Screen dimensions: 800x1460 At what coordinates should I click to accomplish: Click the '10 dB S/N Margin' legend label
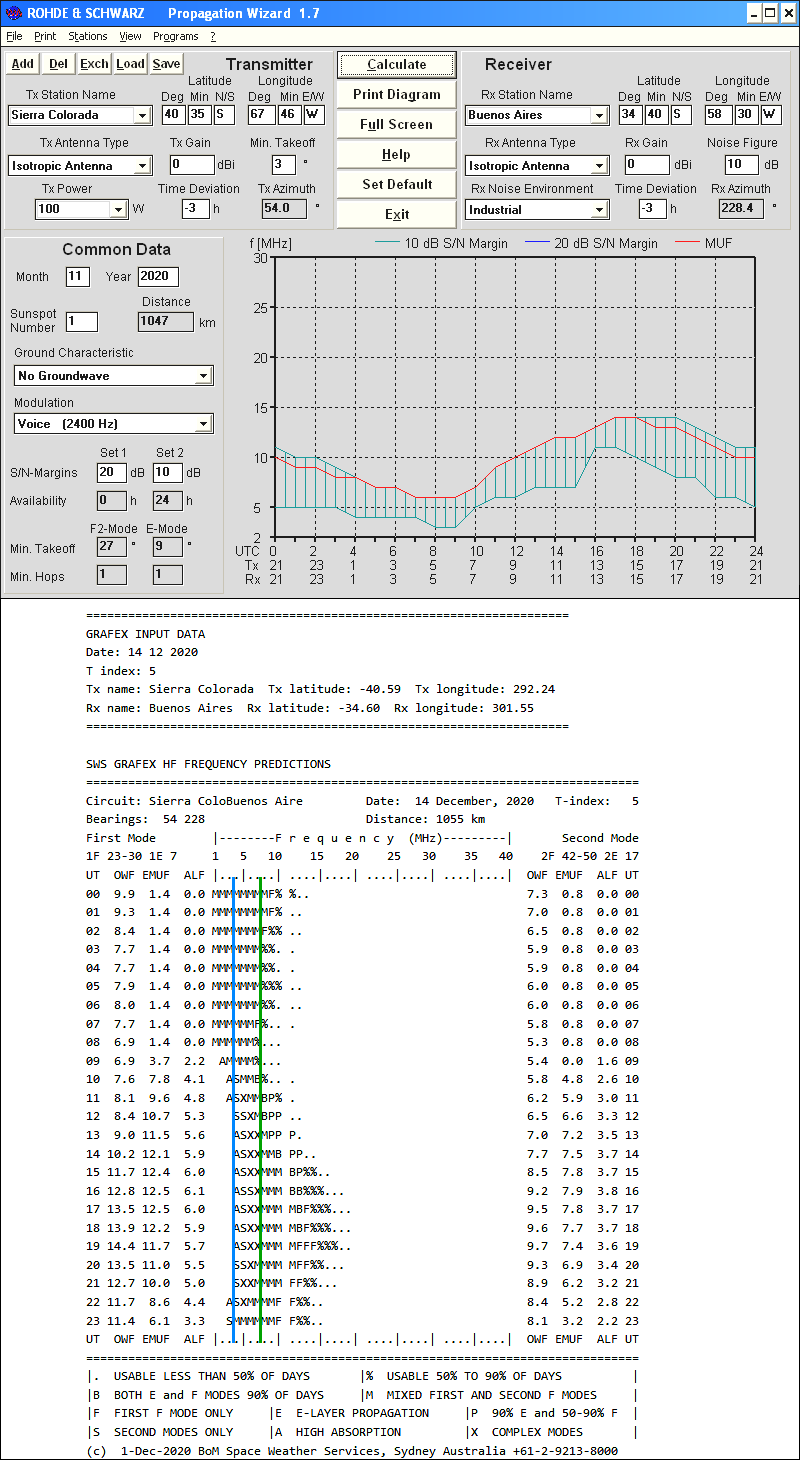456,243
